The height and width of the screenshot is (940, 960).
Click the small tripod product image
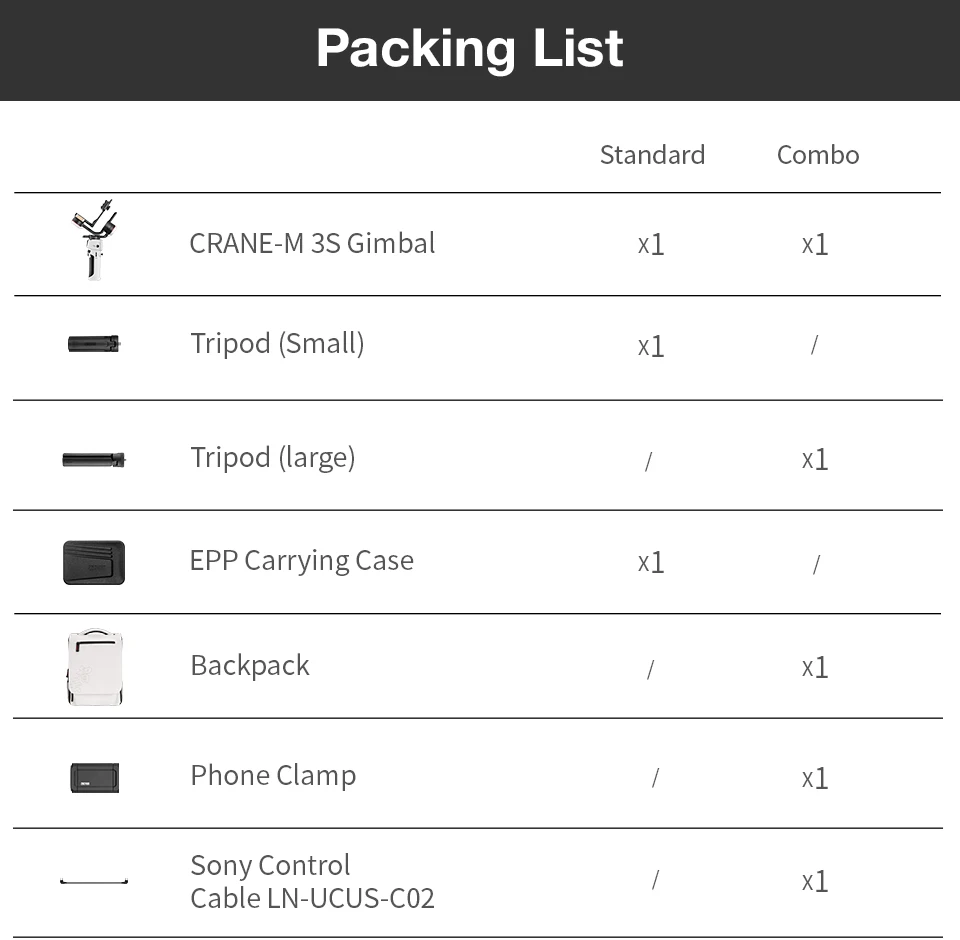[x=94, y=344]
